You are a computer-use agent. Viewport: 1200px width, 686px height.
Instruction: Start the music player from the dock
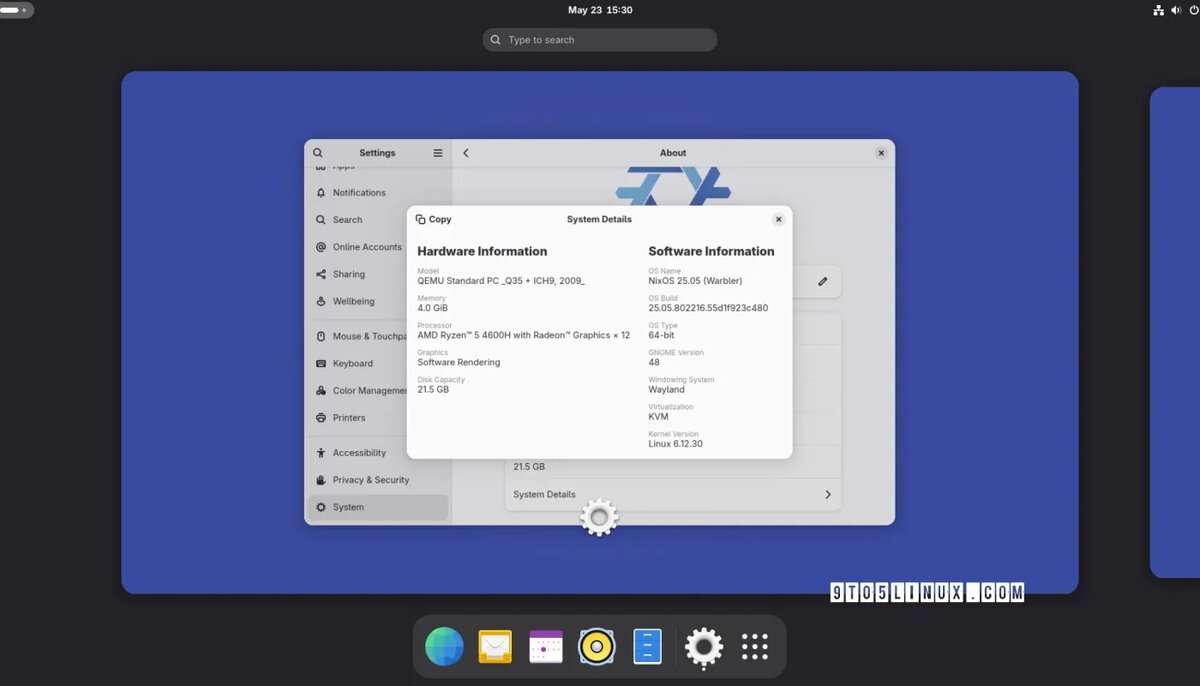click(x=596, y=646)
